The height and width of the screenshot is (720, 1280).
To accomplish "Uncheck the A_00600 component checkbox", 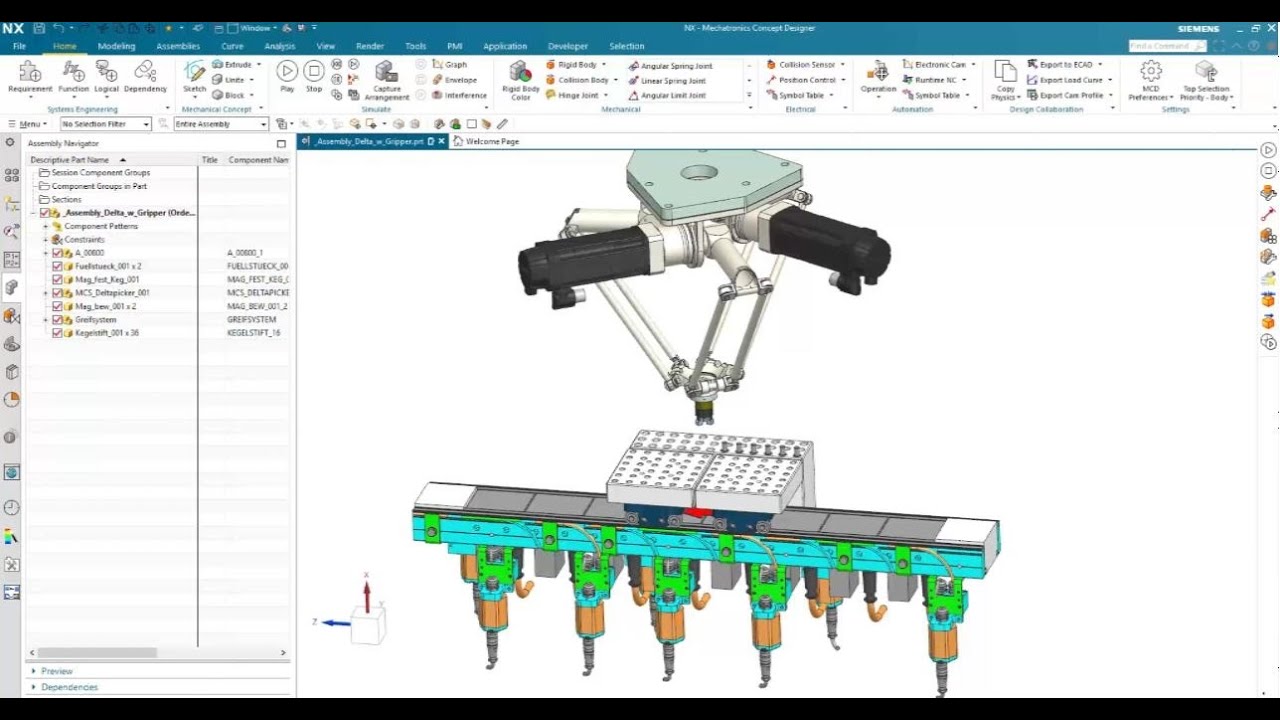I will 57,253.
